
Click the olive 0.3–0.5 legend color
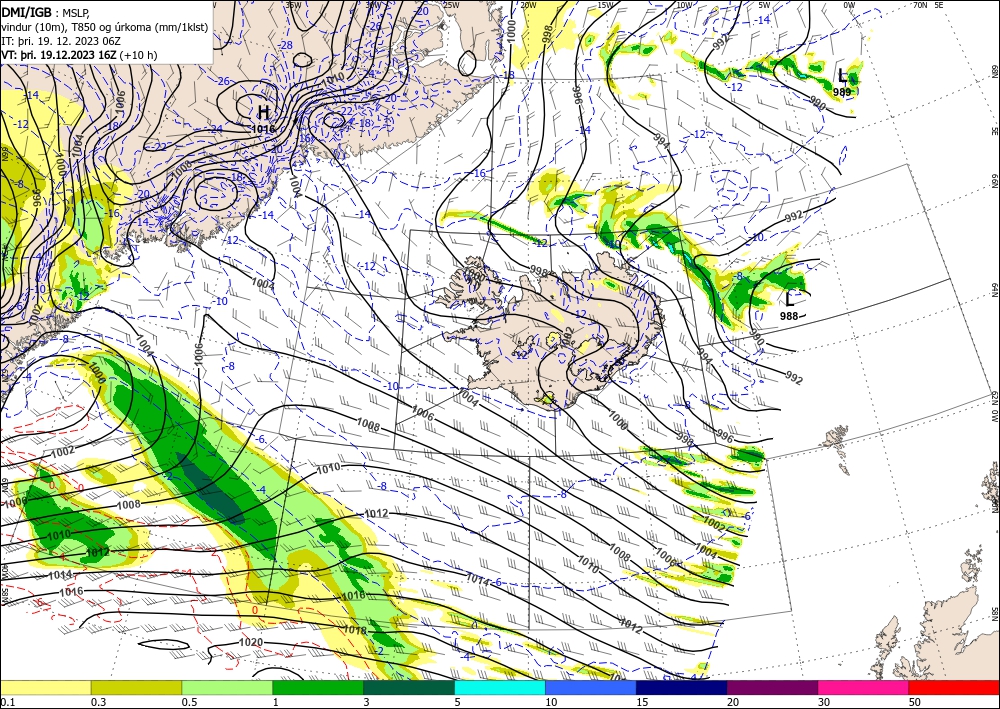coord(136,687)
